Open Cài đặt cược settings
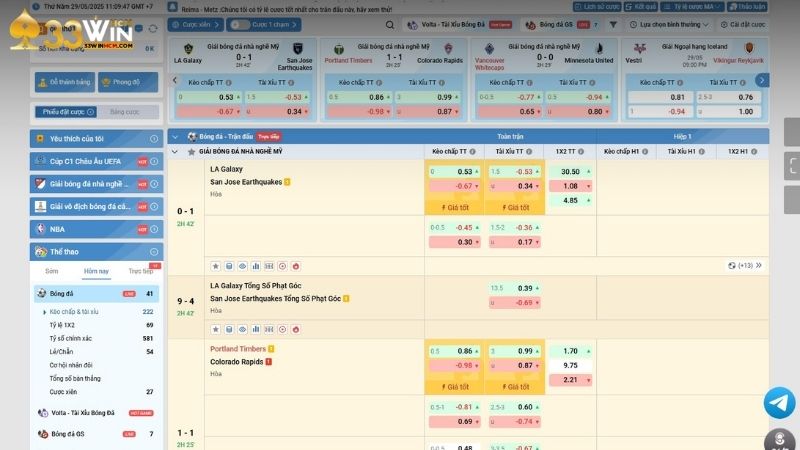 tap(743, 24)
